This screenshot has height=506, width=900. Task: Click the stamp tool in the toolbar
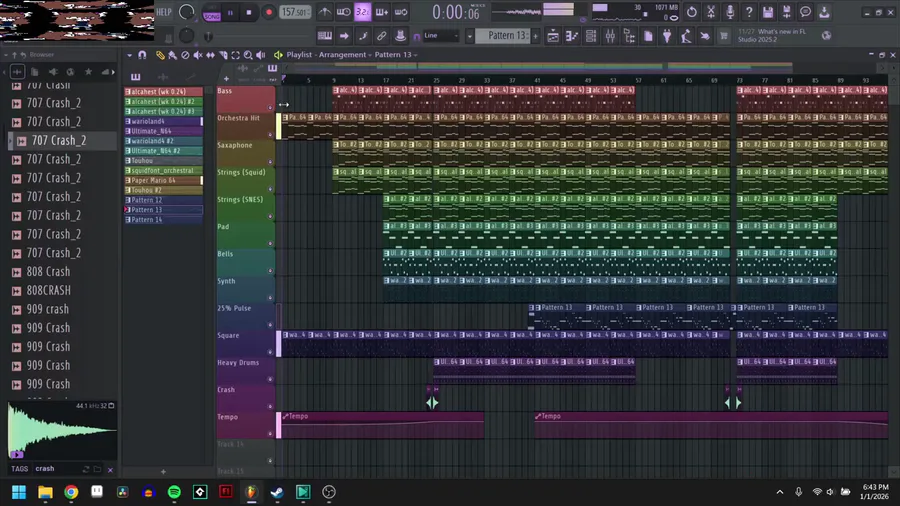pos(401,36)
